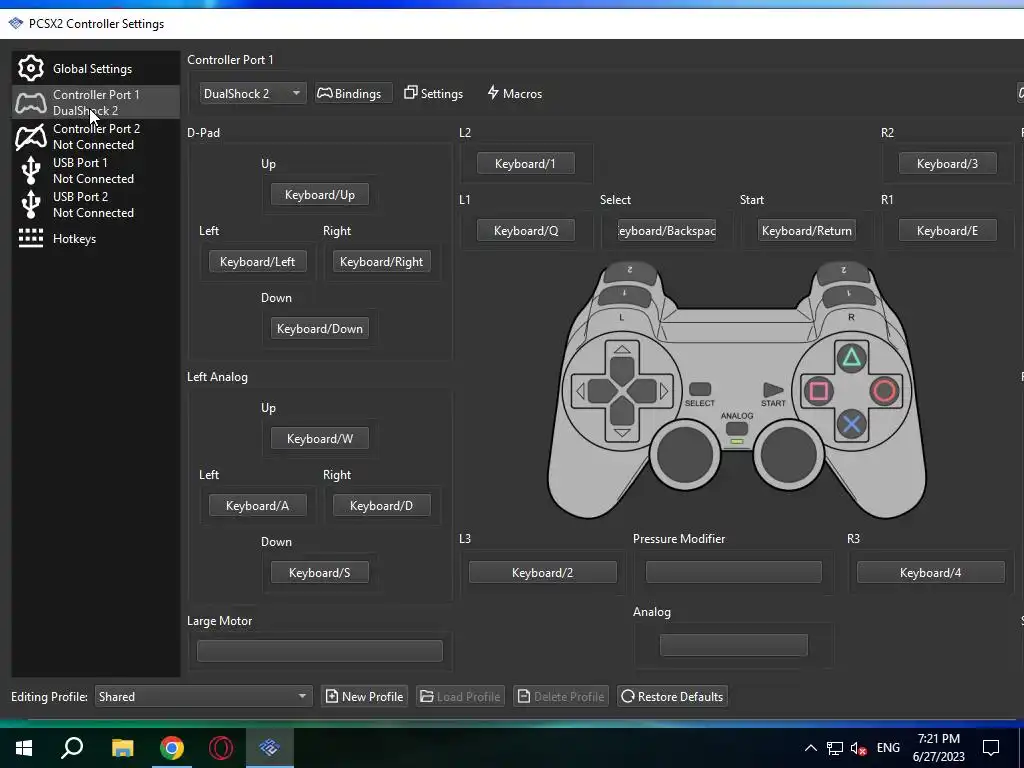The image size is (1024, 768).
Task: Select Global Settings text in sidebar
Action: tap(93, 69)
